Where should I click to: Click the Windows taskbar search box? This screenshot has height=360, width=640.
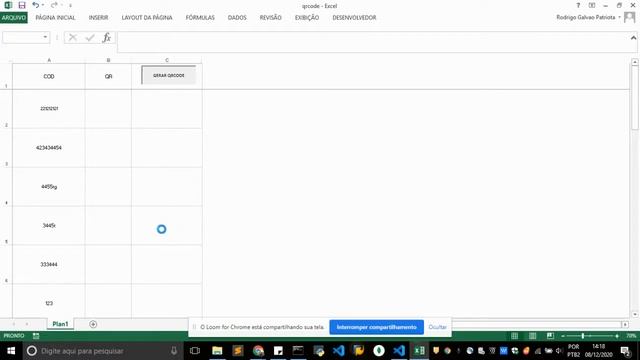coord(103,351)
